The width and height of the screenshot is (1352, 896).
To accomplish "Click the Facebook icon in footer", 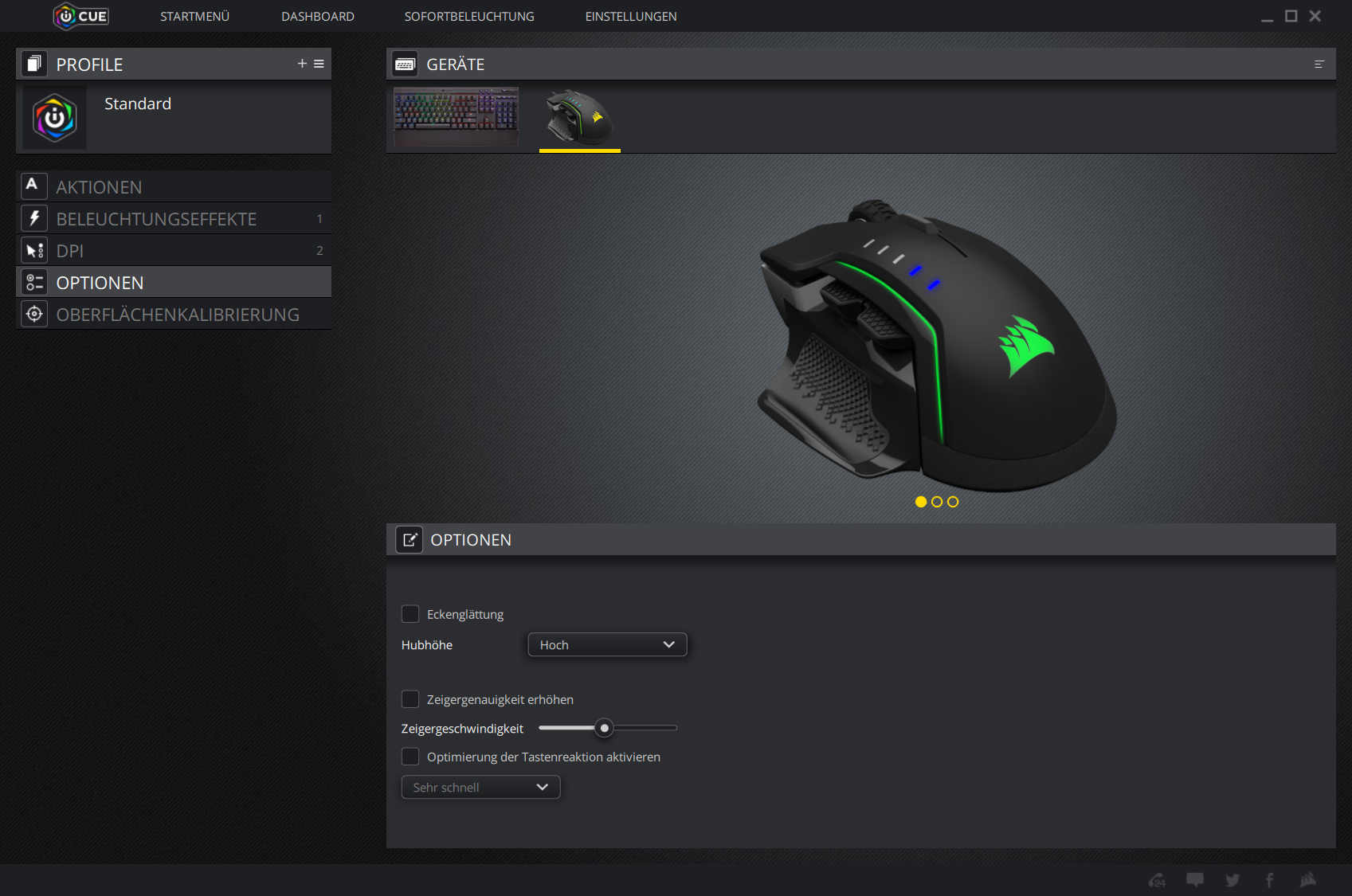I will point(1269,880).
